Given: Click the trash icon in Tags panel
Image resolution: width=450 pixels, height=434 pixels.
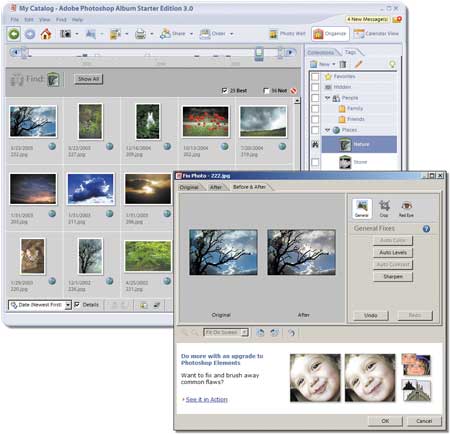Looking at the screenshot, I should pos(343,64).
